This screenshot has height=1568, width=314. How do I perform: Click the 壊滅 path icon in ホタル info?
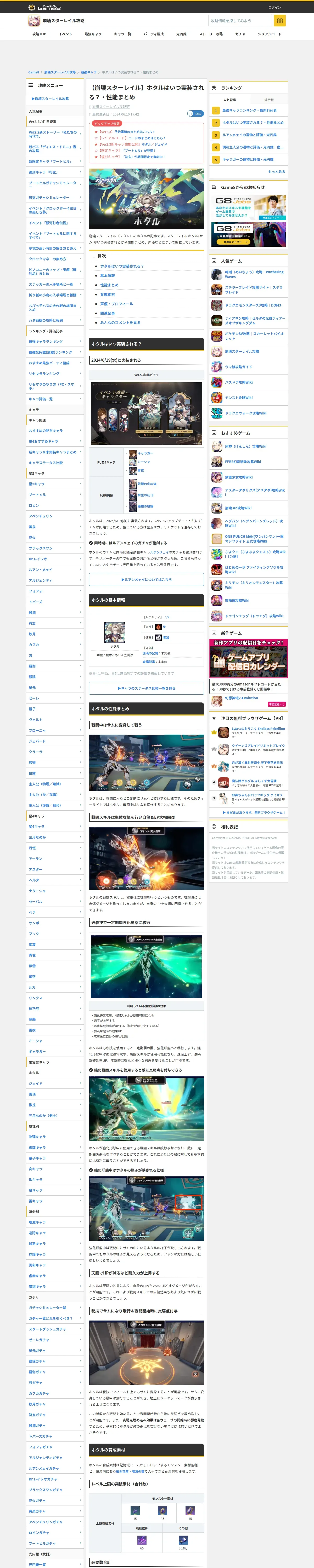159,637
